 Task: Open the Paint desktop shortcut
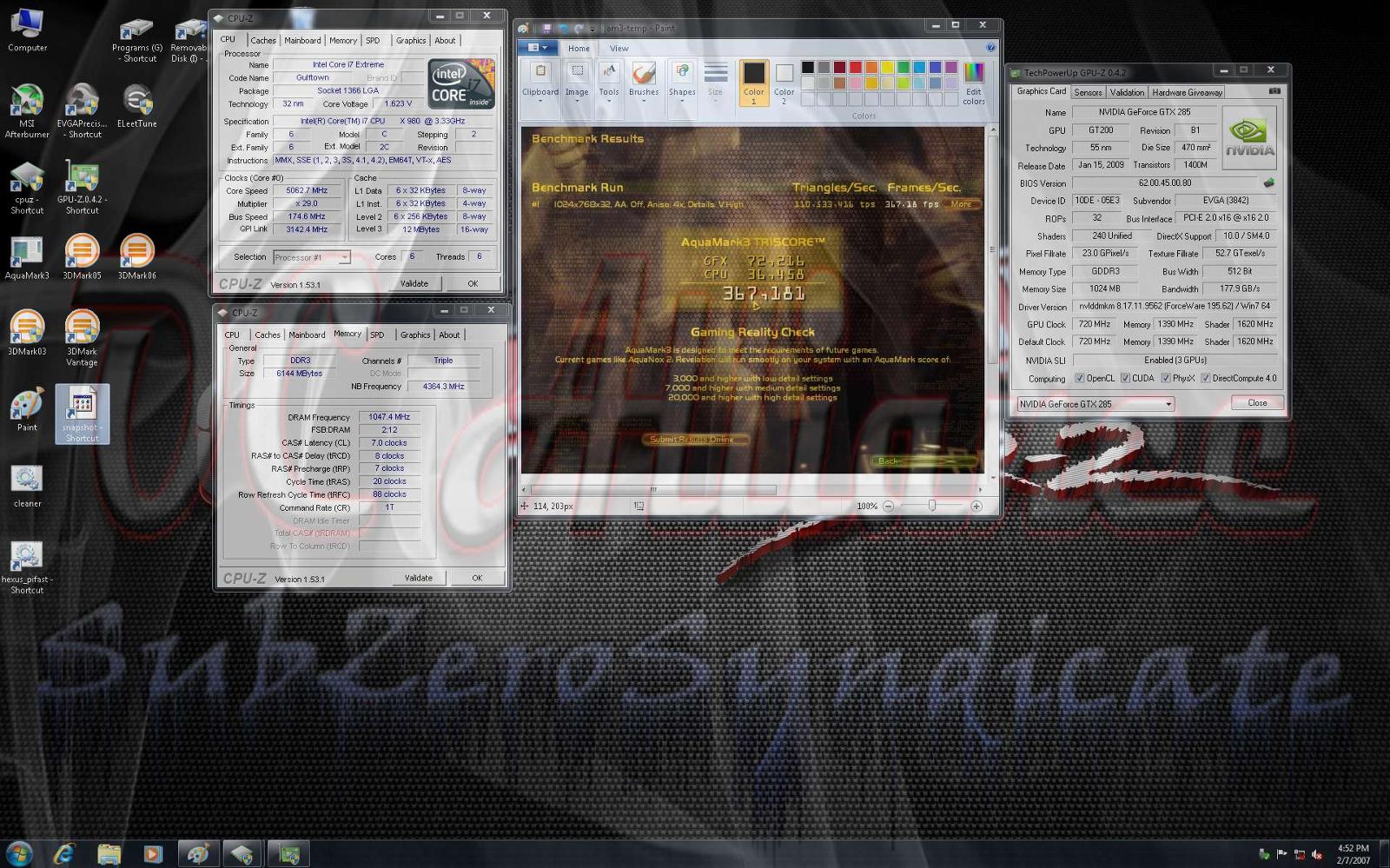tap(27, 409)
